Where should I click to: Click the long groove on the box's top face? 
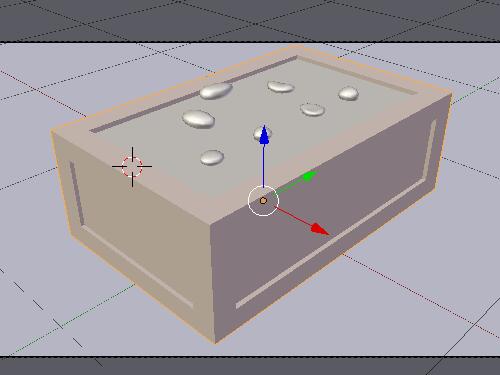pos(193,95)
